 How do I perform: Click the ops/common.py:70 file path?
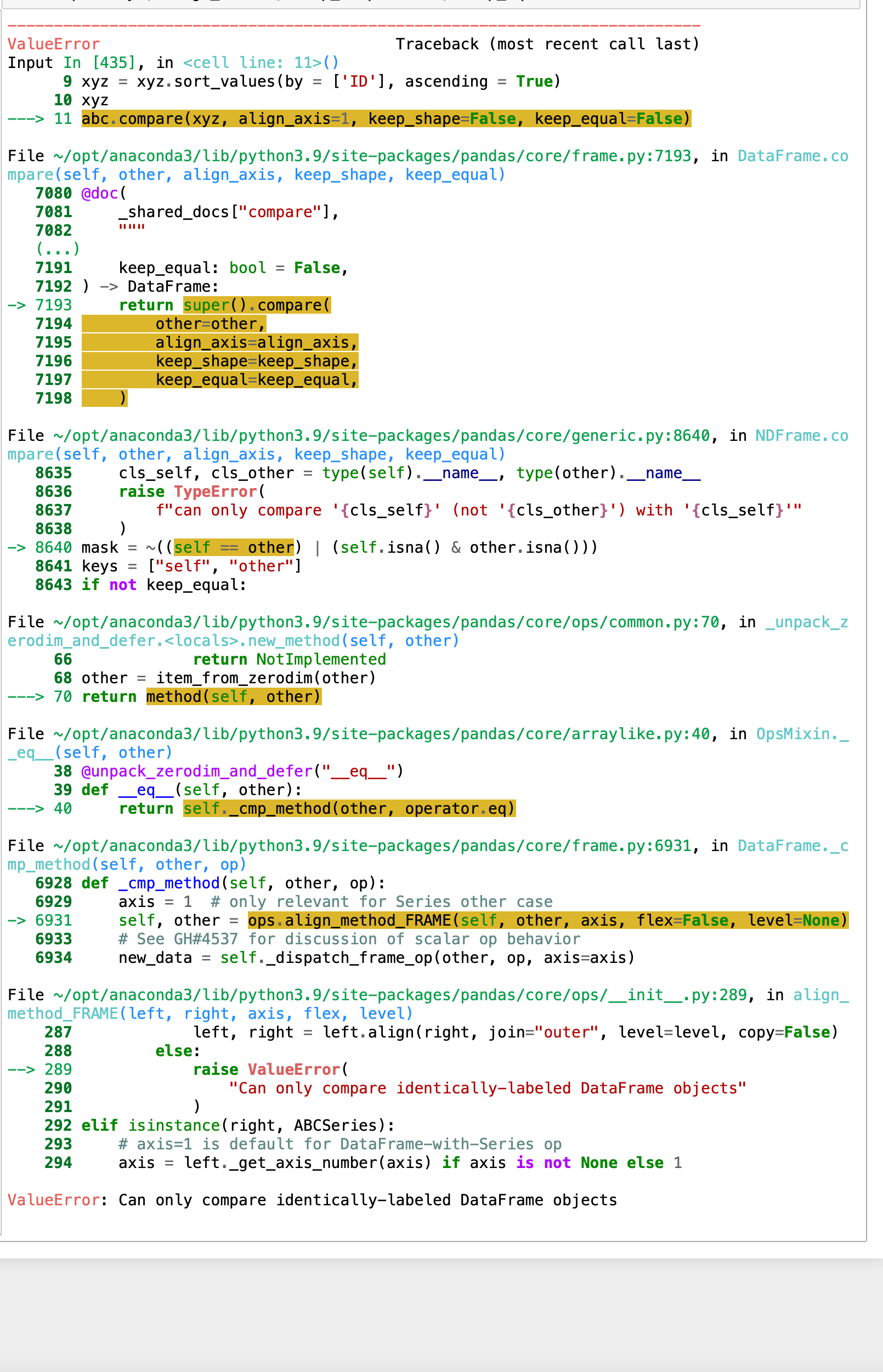point(387,622)
